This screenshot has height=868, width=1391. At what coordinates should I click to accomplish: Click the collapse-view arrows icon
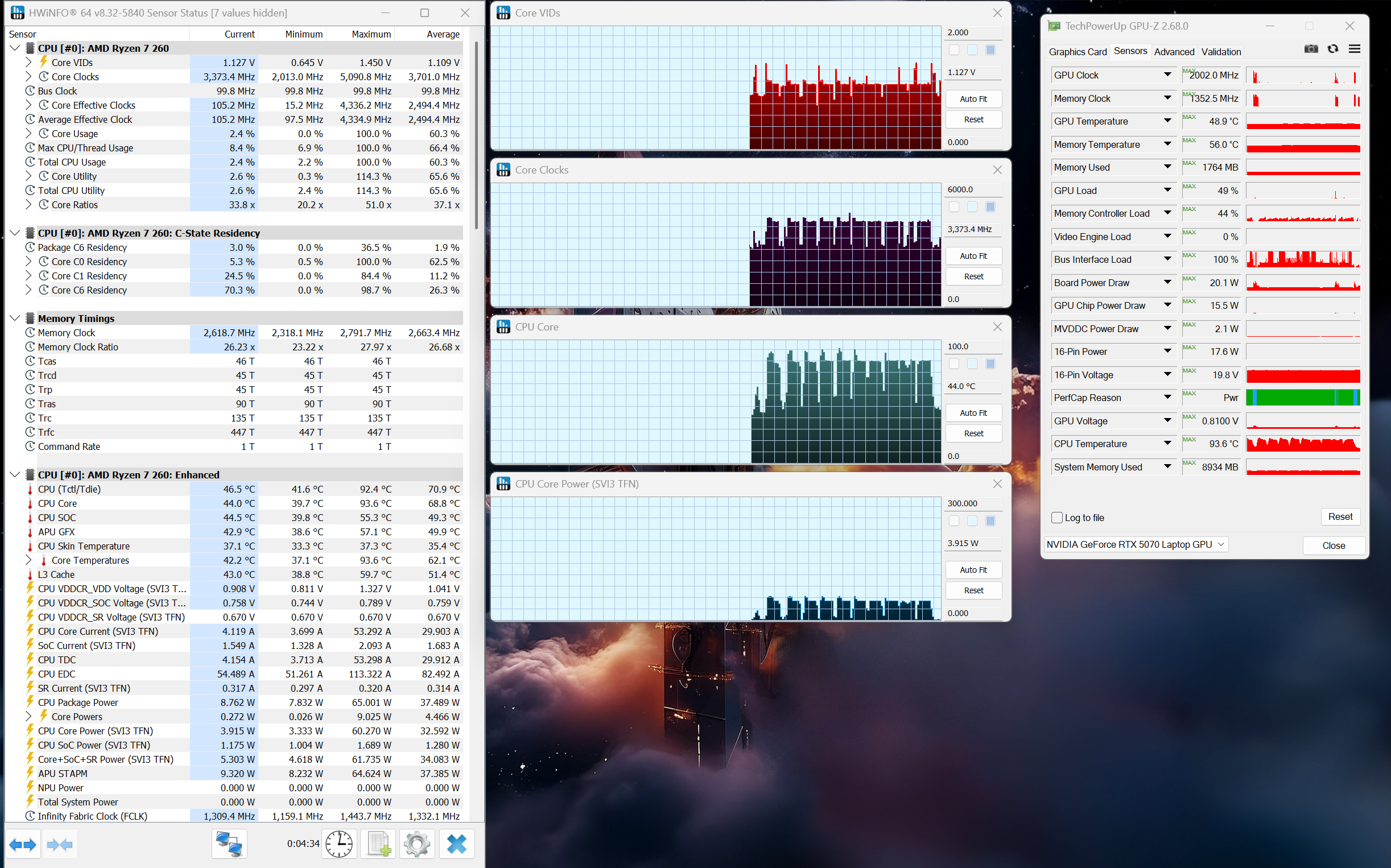[60, 844]
